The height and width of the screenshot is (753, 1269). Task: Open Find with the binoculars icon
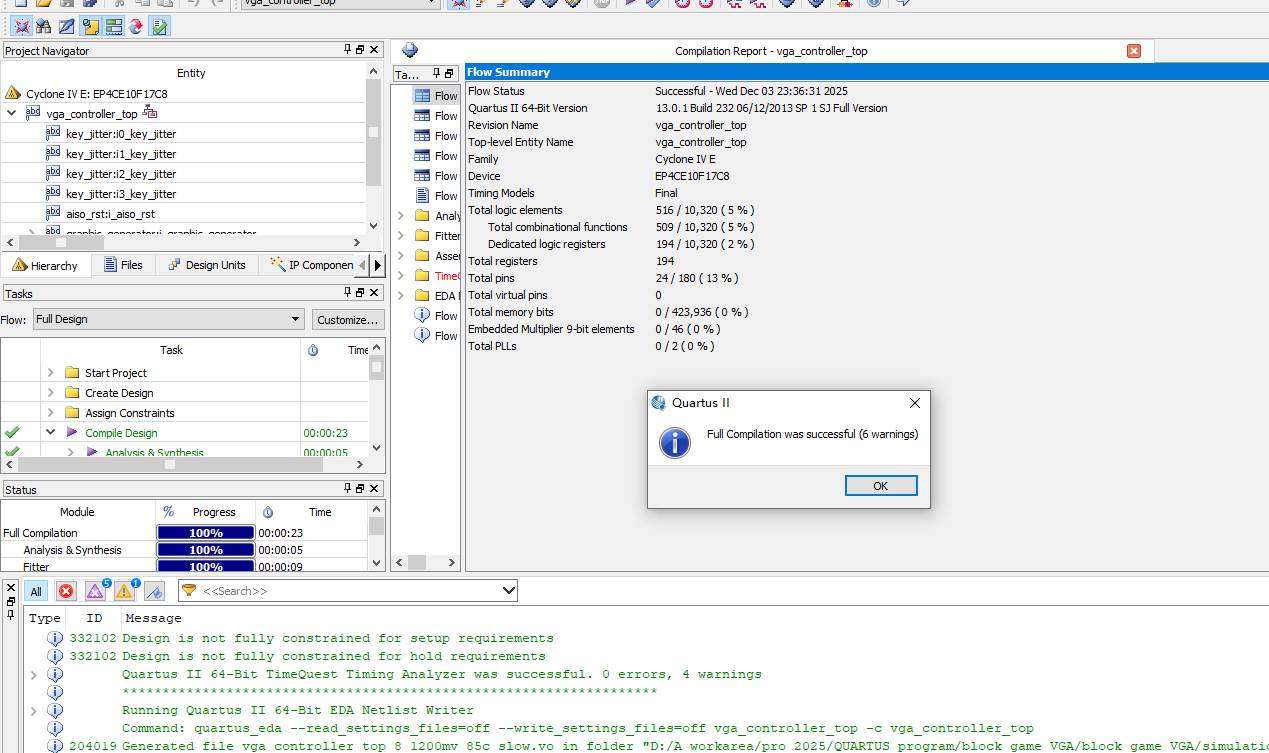pyautogui.click(x=43, y=26)
